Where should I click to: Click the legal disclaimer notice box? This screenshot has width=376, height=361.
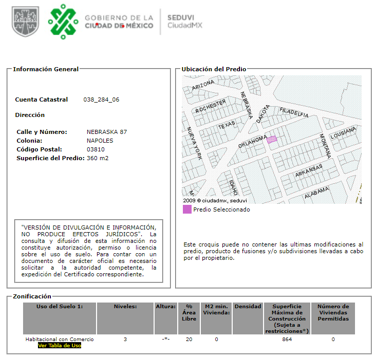tap(89, 251)
